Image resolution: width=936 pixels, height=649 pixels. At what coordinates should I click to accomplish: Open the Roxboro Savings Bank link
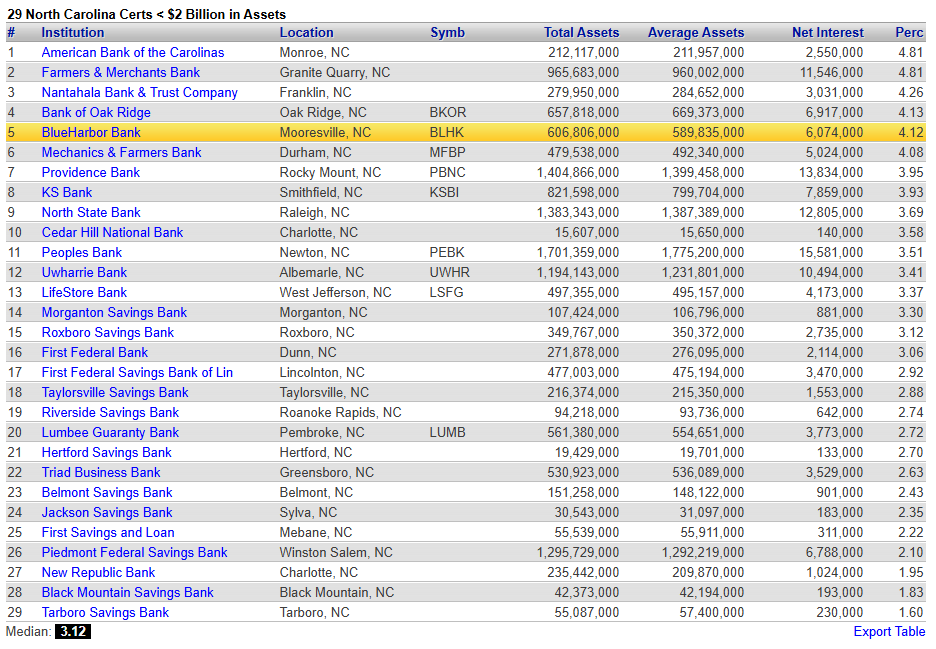[x=107, y=333]
